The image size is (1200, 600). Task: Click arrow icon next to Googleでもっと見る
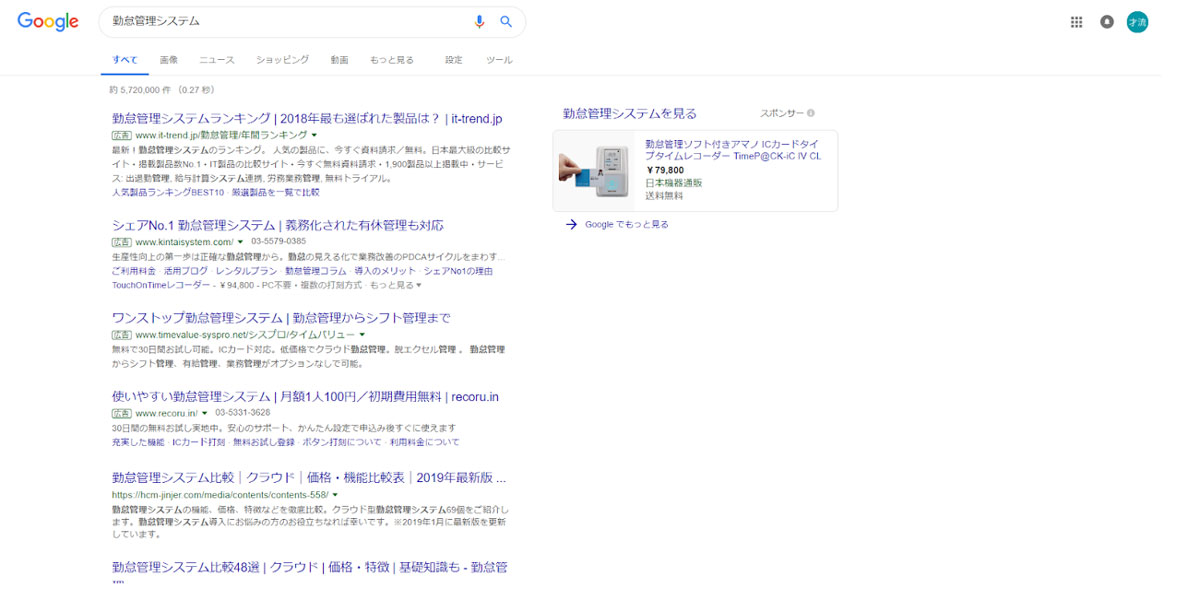571,224
